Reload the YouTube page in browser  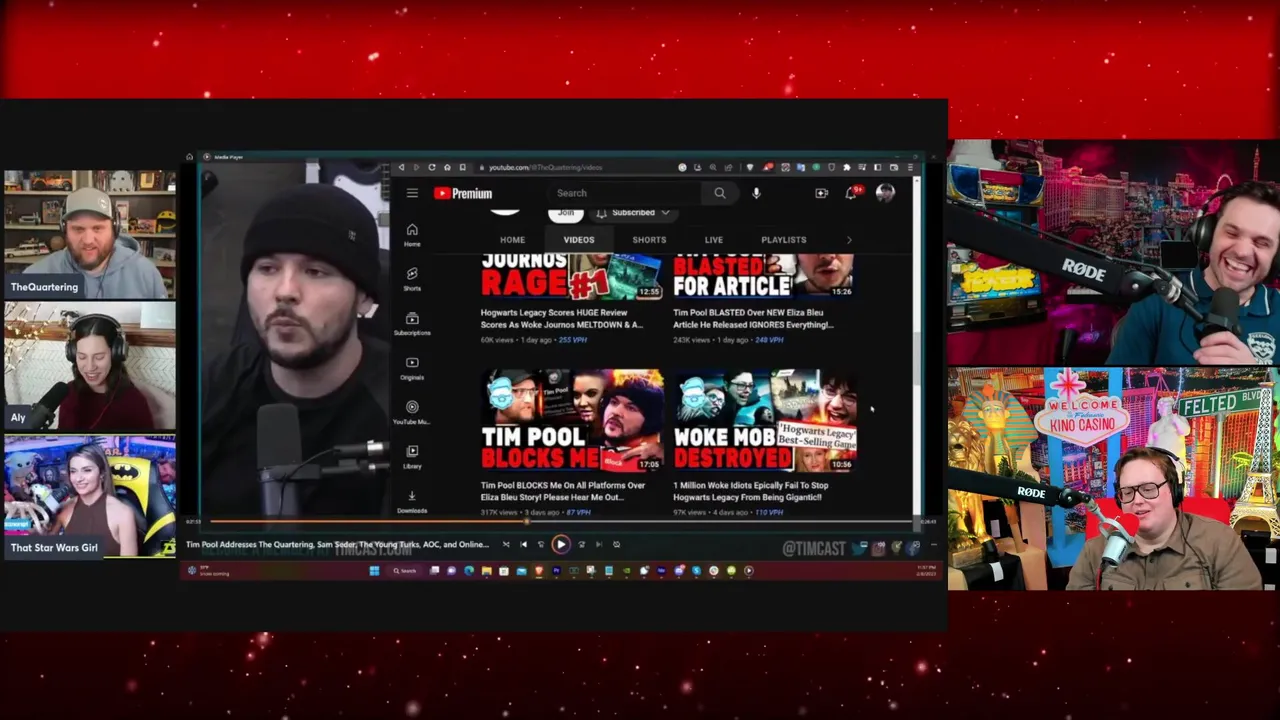point(431,167)
